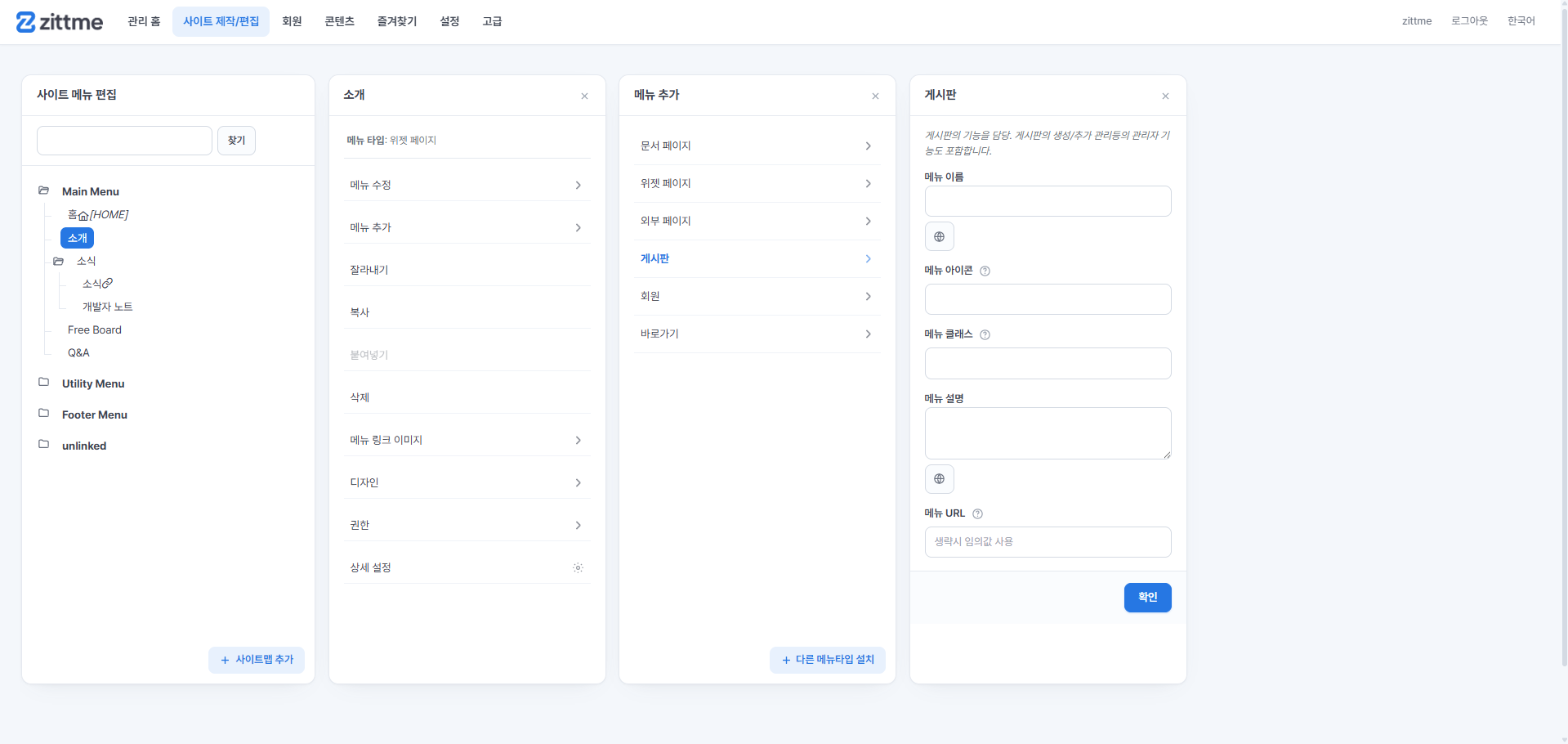Open the 설정 menu

coord(449,21)
